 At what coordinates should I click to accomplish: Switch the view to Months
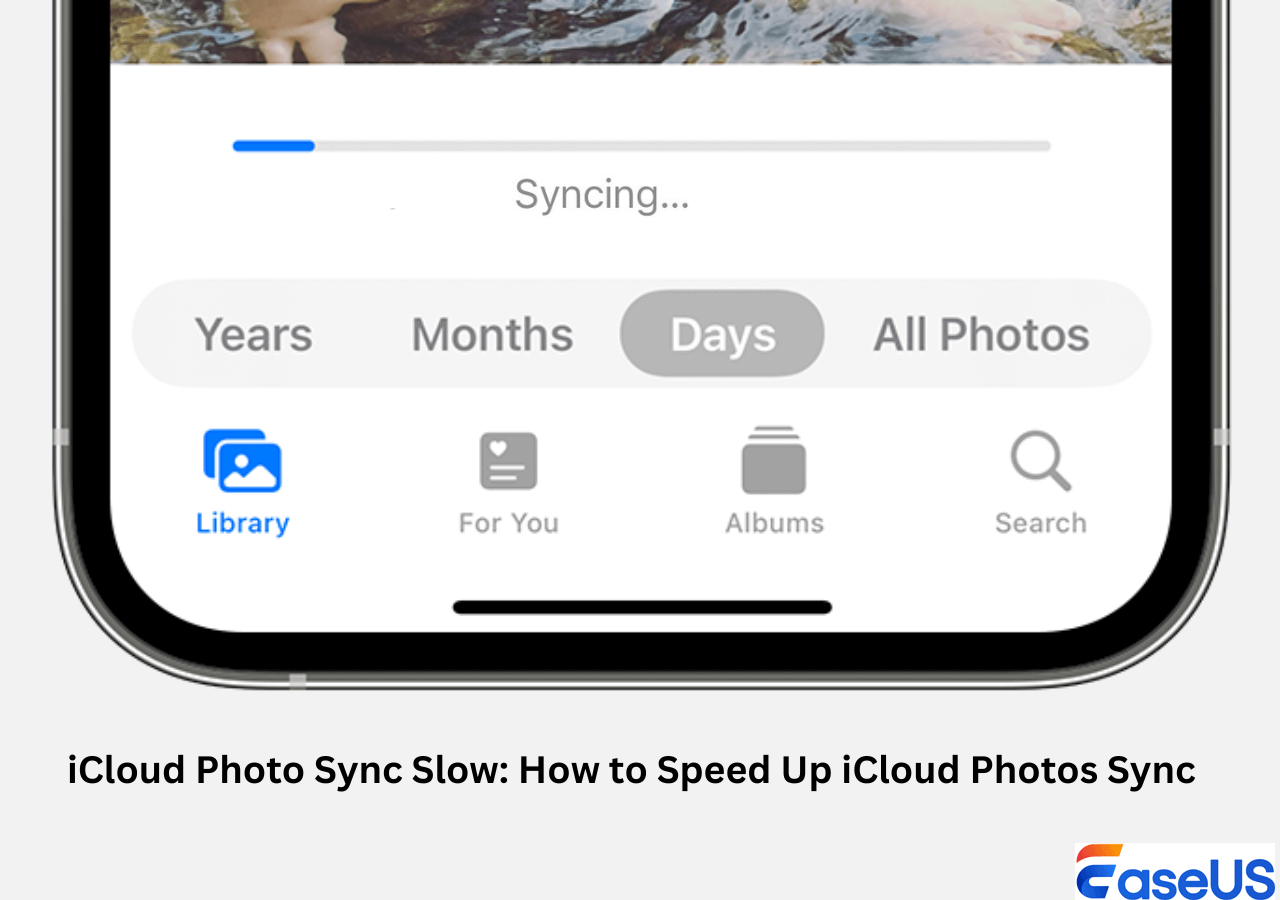[x=492, y=335]
